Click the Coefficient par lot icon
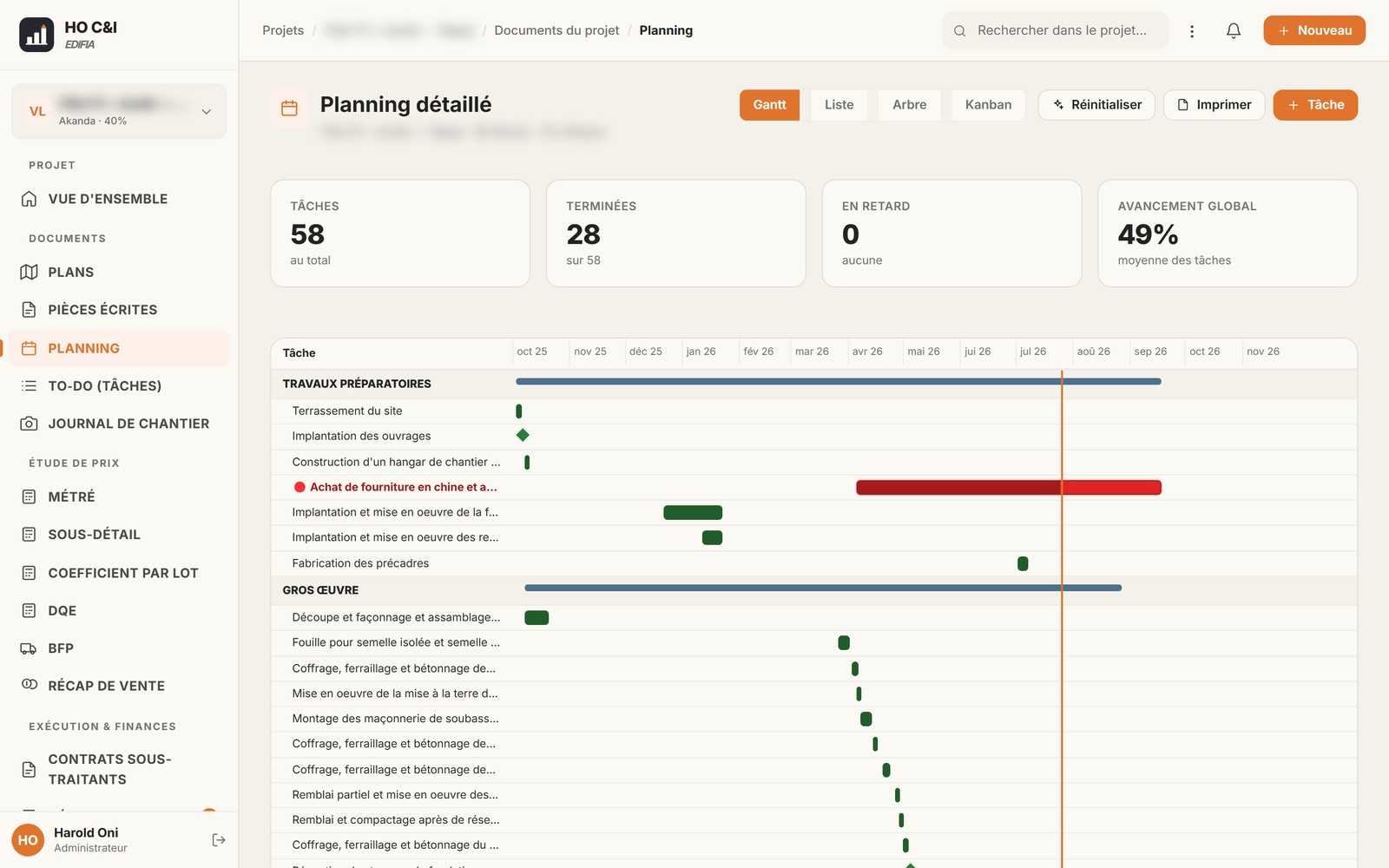 [x=29, y=573]
